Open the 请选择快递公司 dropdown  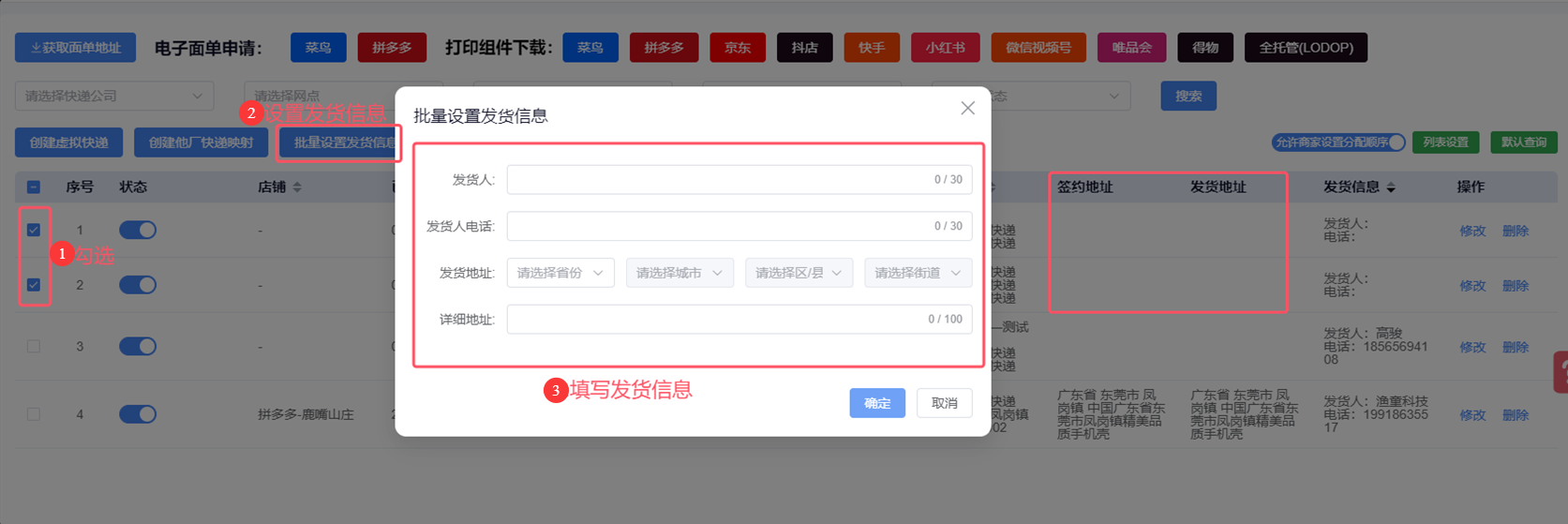pyautogui.click(x=114, y=96)
